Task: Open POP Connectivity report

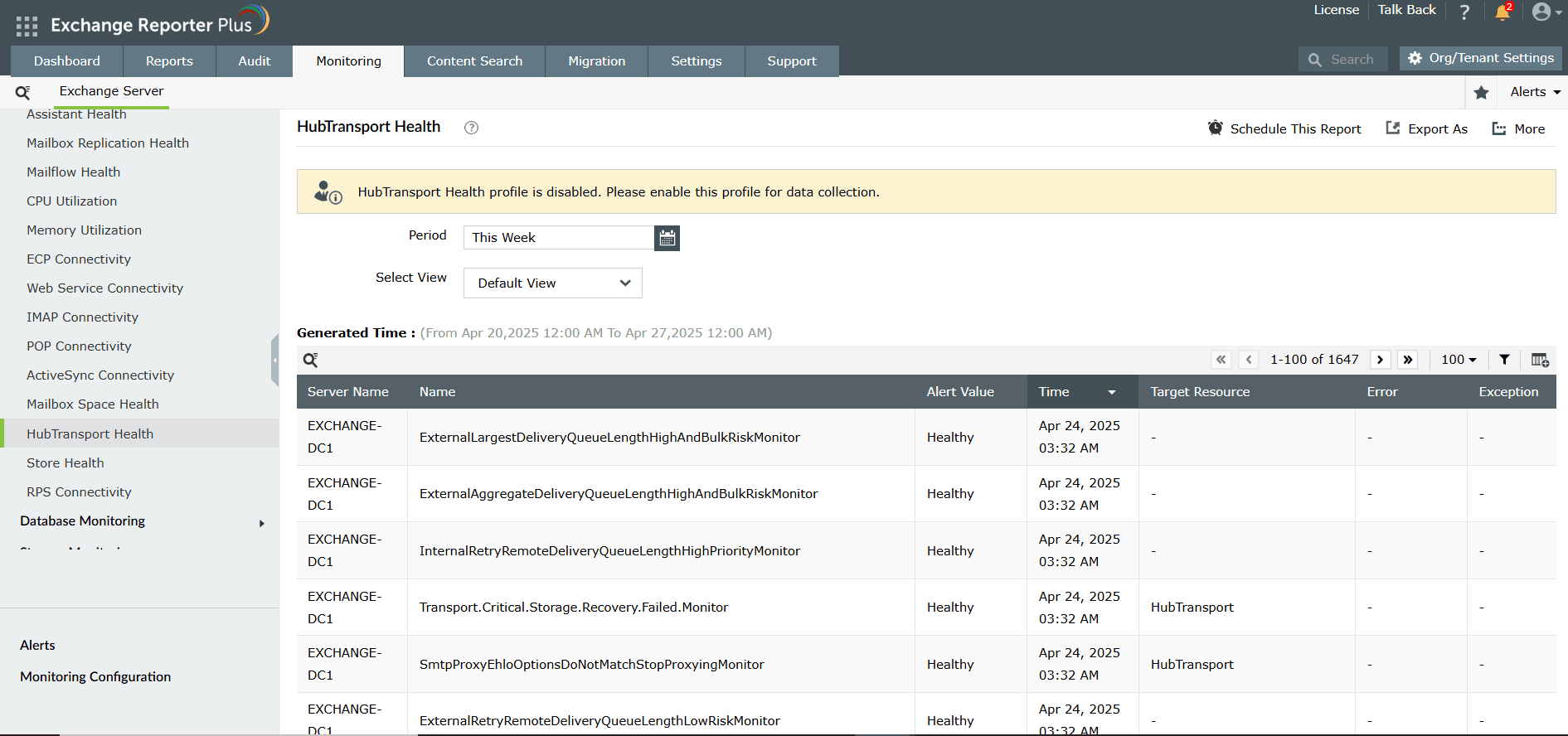Action: click(x=79, y=346)
